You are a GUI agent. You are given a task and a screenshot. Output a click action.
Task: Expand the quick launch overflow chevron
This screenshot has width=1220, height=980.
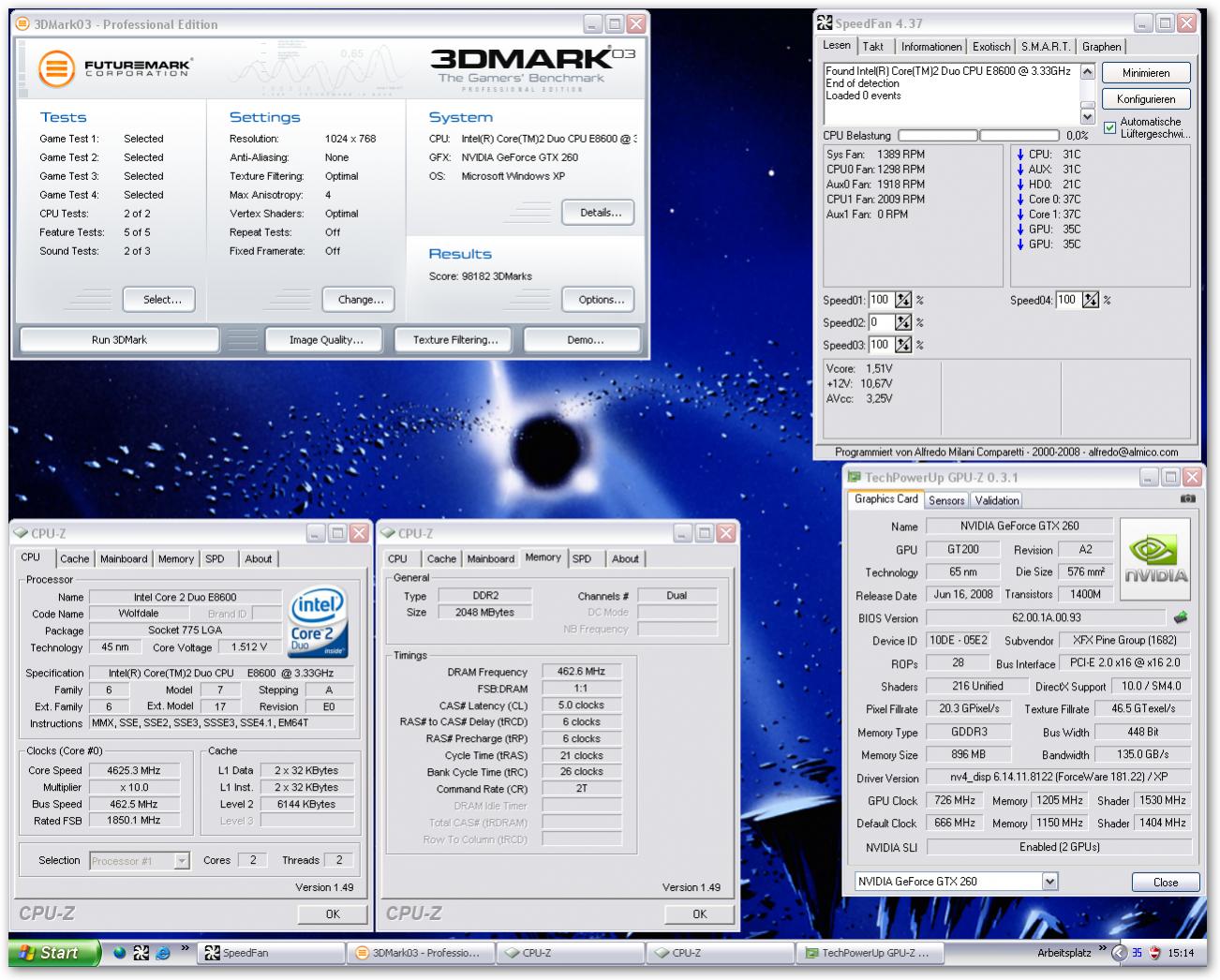[x=186, y=948]
